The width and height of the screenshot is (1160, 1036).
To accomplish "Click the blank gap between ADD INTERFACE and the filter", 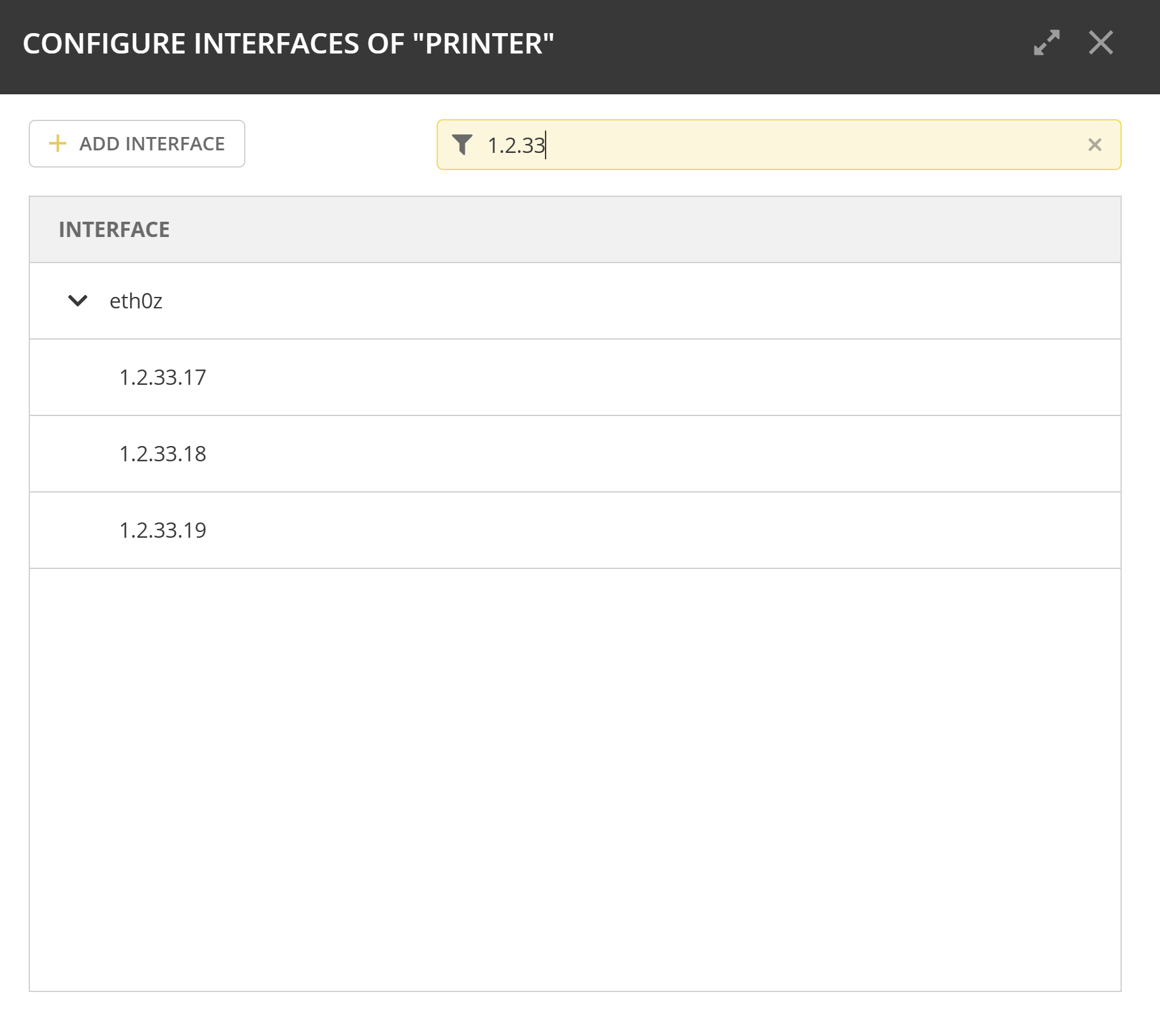I will click(x=341, y=144).
